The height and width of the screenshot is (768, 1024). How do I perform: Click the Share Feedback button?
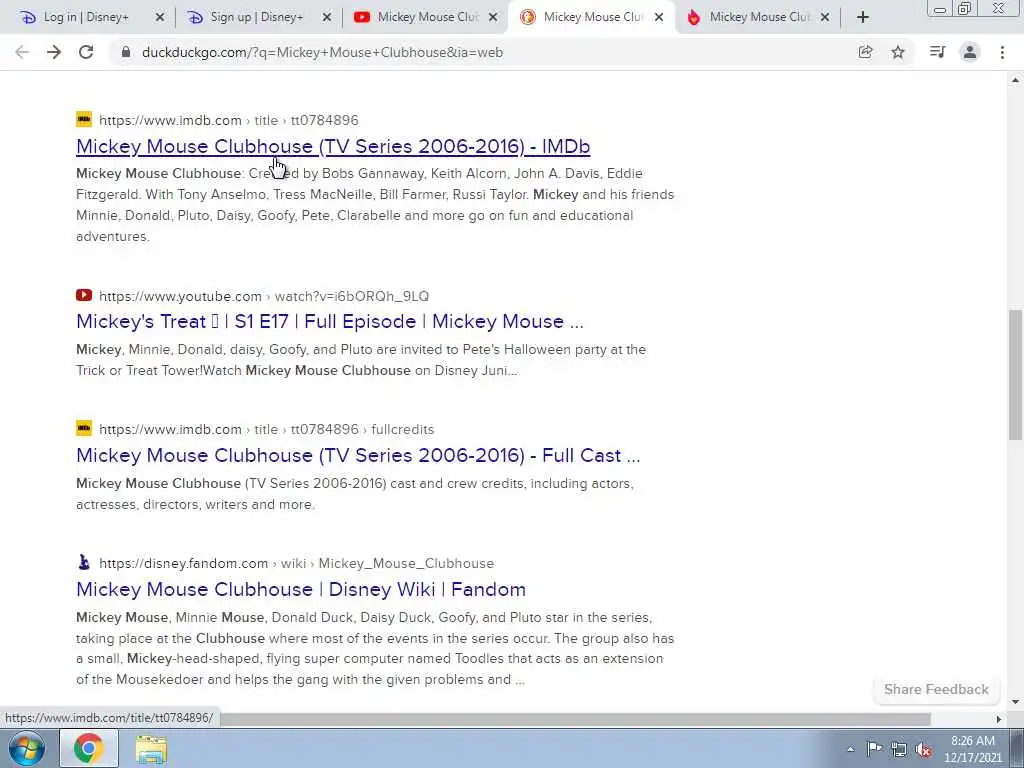point(936,690)
